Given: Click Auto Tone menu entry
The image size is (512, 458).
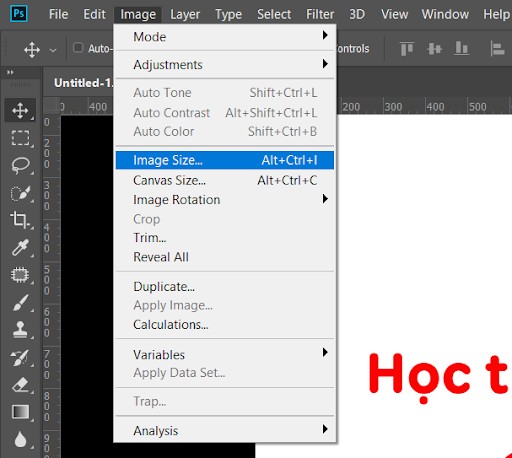Looking at the screenshot, I should [x=225, y=92].
